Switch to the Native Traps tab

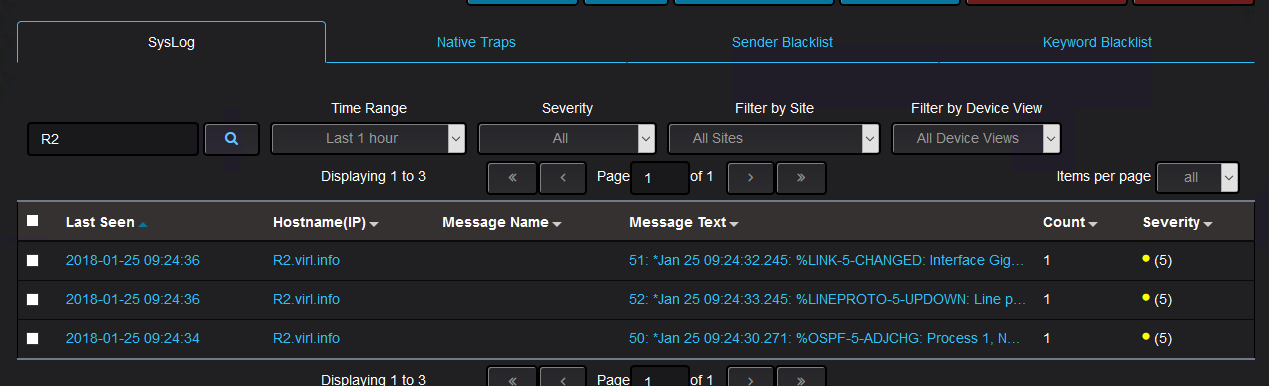point(476,42)
